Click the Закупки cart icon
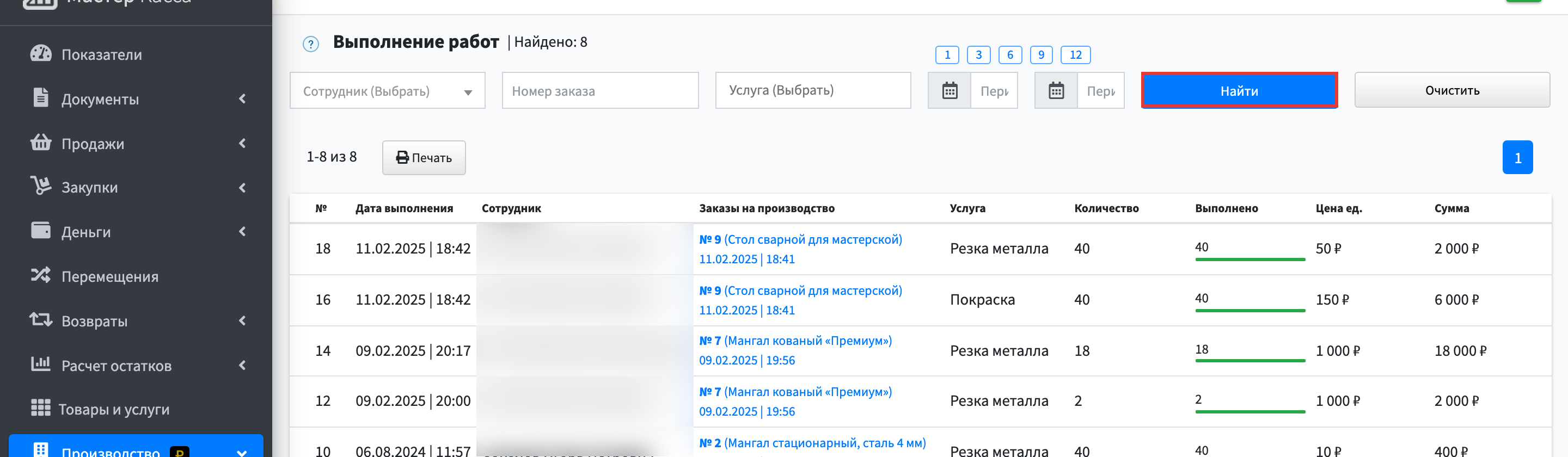The width and height of the screenshot is (1568, 457). tap(41, 186)
